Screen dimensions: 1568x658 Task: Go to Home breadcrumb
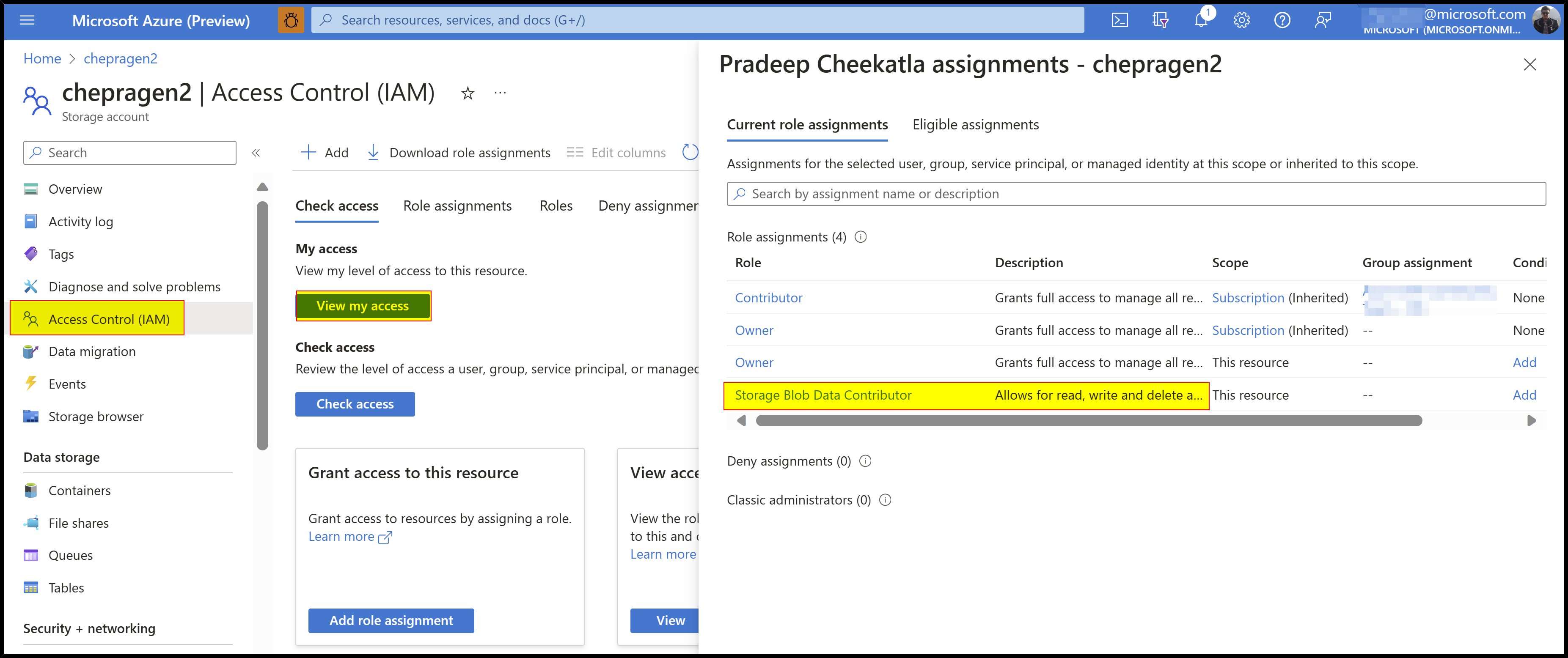(x=42, y=58)
